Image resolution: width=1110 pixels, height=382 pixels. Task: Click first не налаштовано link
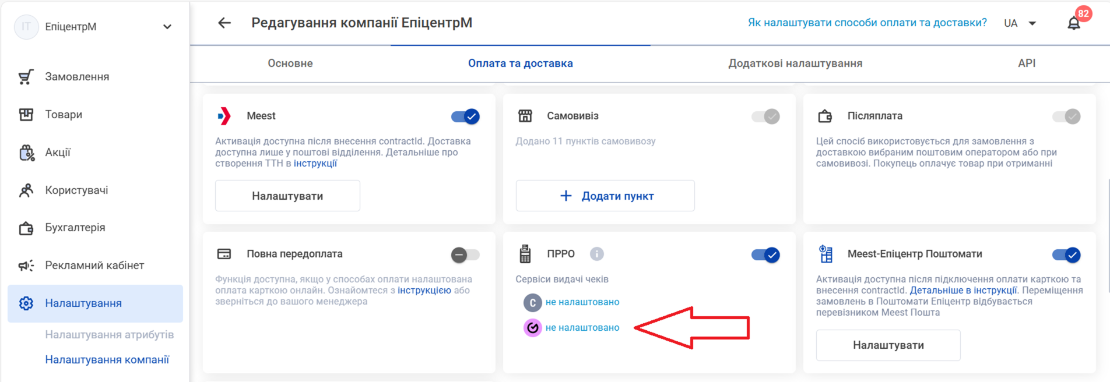583,303
